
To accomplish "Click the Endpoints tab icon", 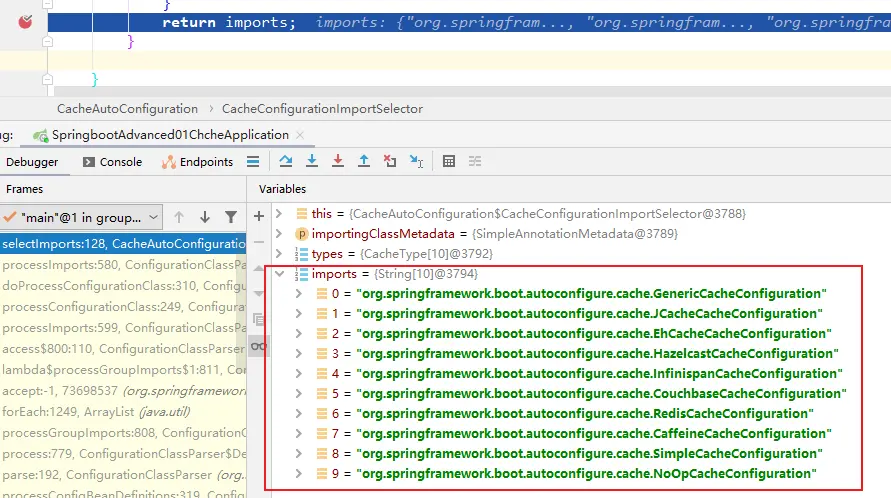I will [168, 162].
